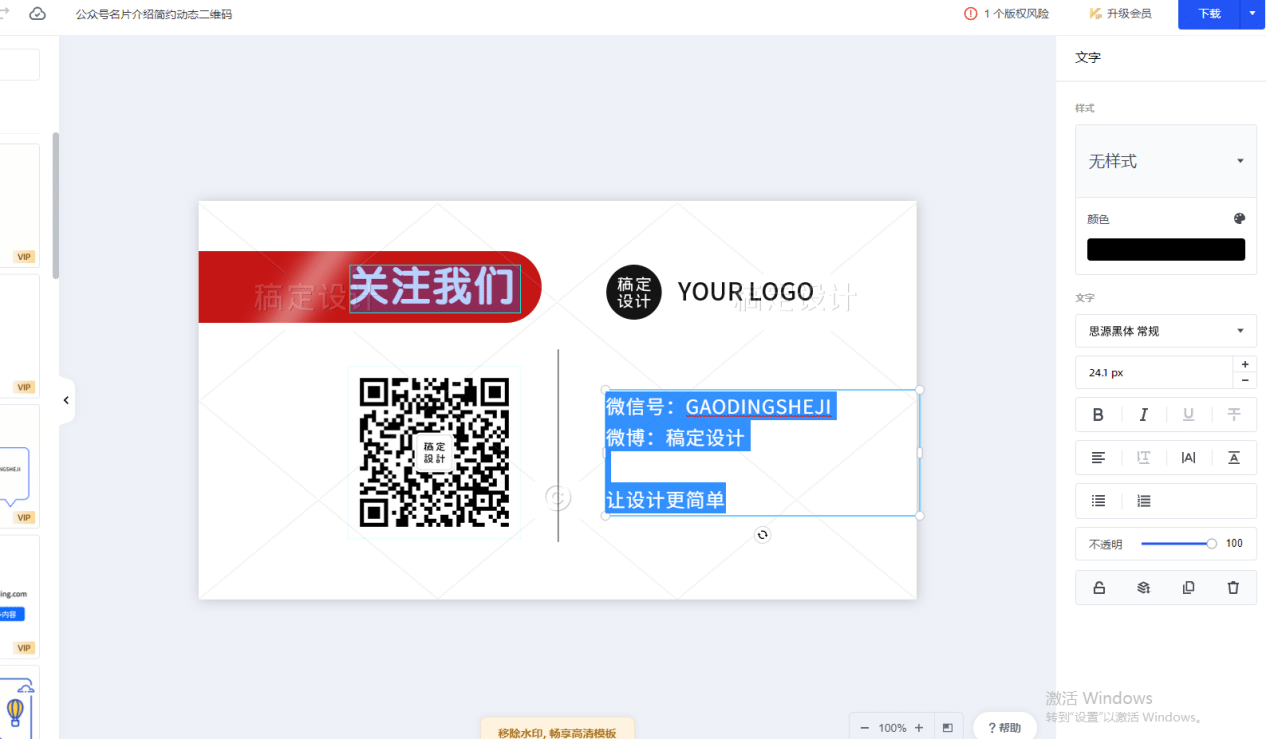Click the 让设计更简单 text line
Image resolution: width=1266 pixels, height=739 pixels.
point(665,499)
